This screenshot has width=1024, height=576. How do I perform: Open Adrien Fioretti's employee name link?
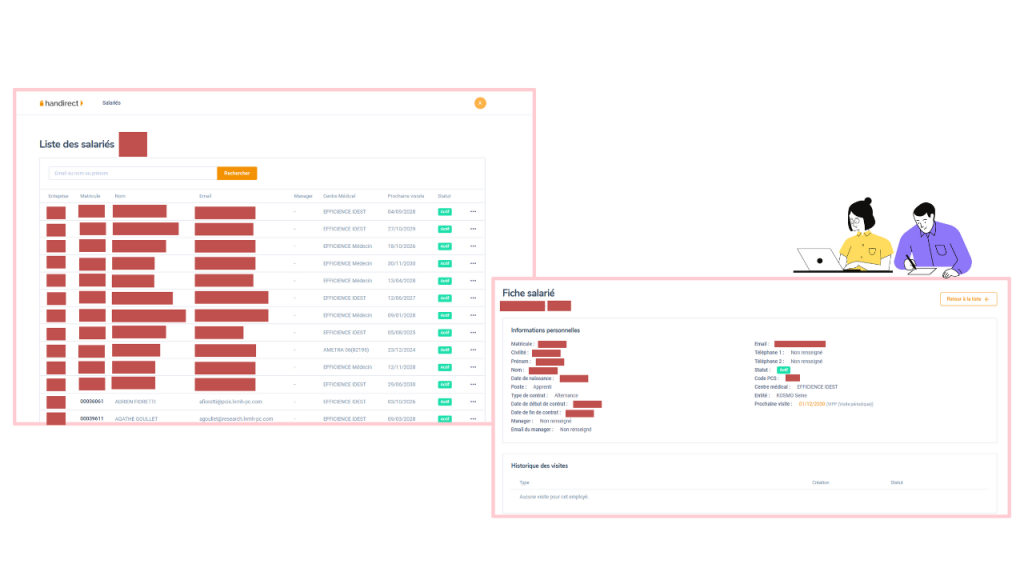[135, 402]
